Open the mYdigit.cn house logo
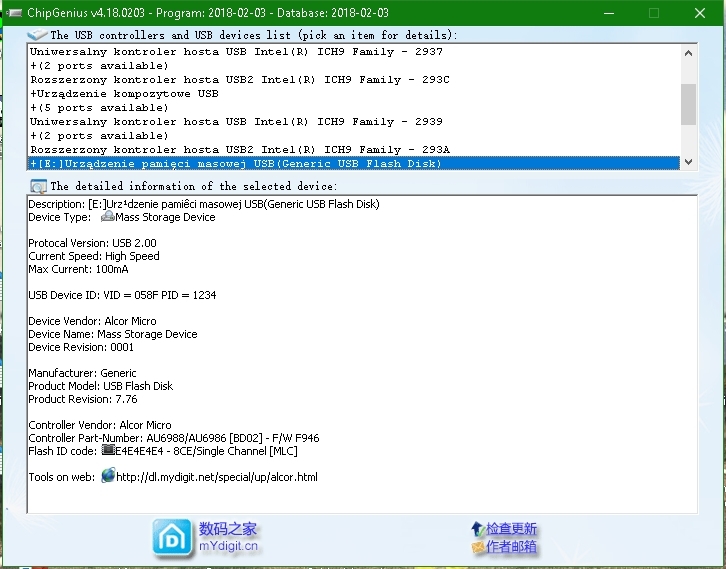The height and width of the screenshot is (569, 726). coord(172,538)
